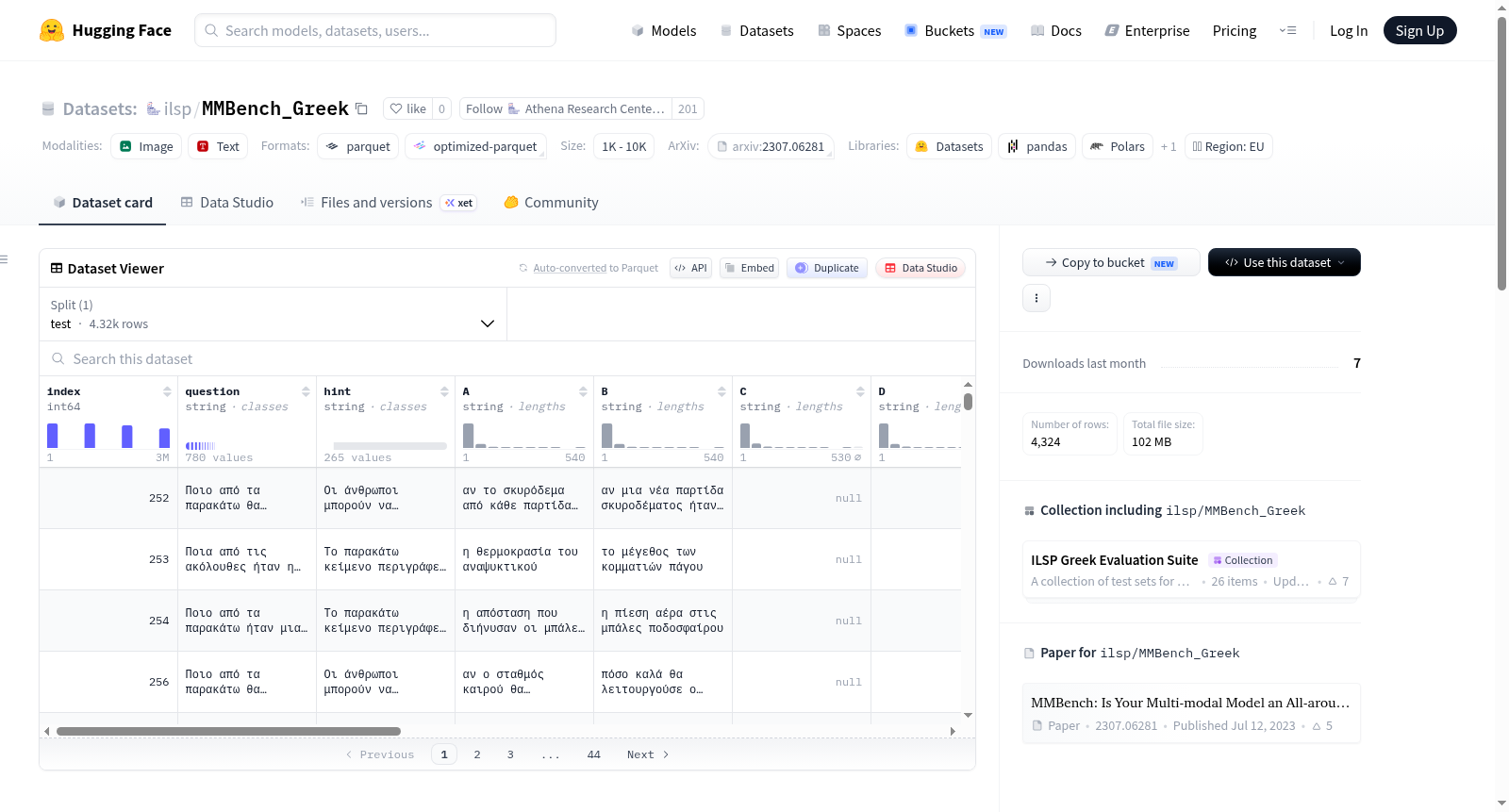
Task: Open the Files and versions tab
Action: click(x=388, y=202)
